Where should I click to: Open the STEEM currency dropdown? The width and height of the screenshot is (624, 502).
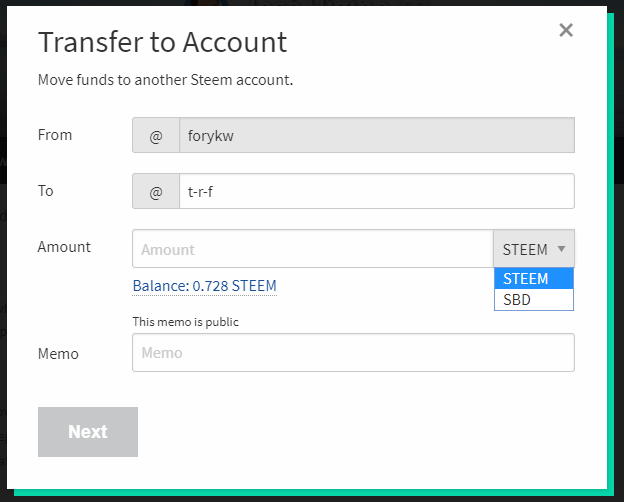pyautogui.click(x=533, y=249)
